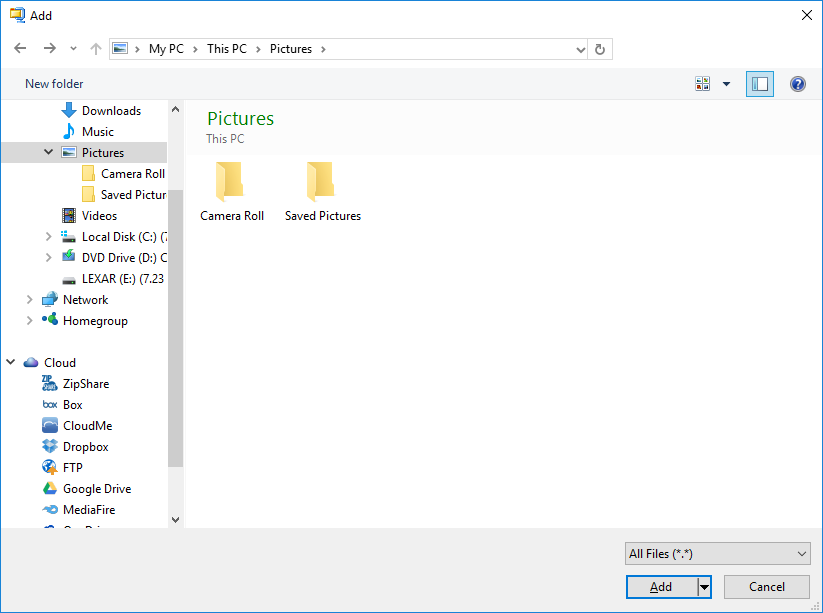The width and height of the screenshot is (823, 613).
Task: Open the FTP connection entry
Action: [62, 468]
